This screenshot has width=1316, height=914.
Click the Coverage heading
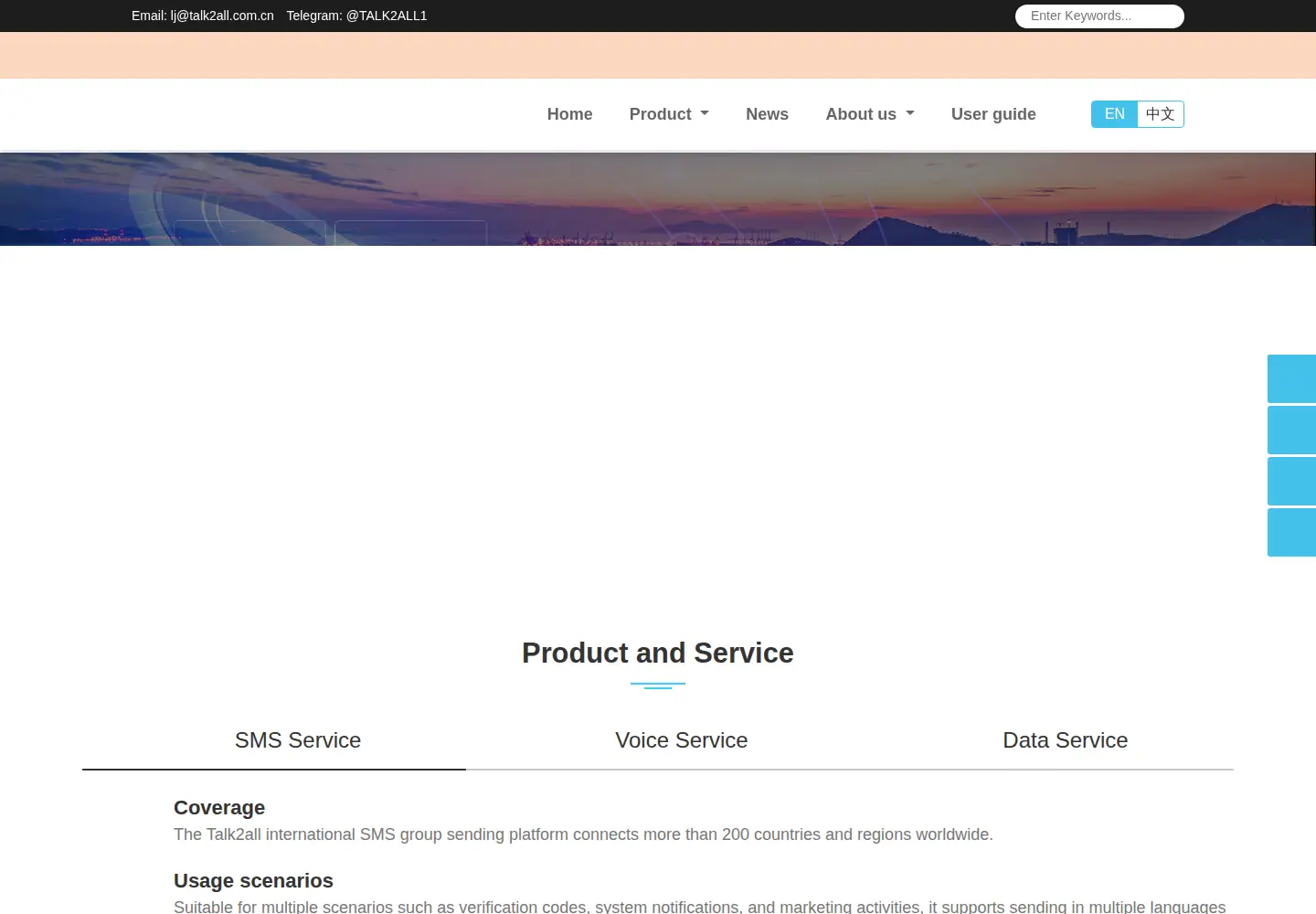point(219,808)
